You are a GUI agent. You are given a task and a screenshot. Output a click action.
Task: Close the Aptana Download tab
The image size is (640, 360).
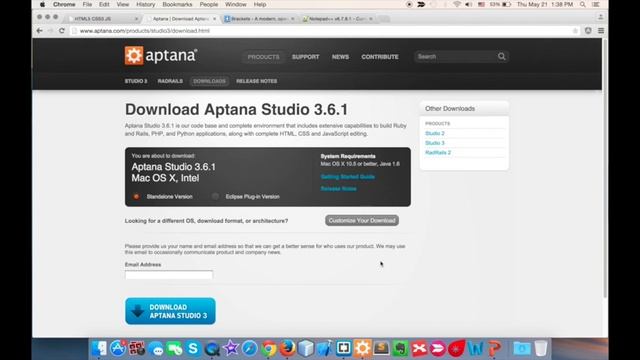214,19
